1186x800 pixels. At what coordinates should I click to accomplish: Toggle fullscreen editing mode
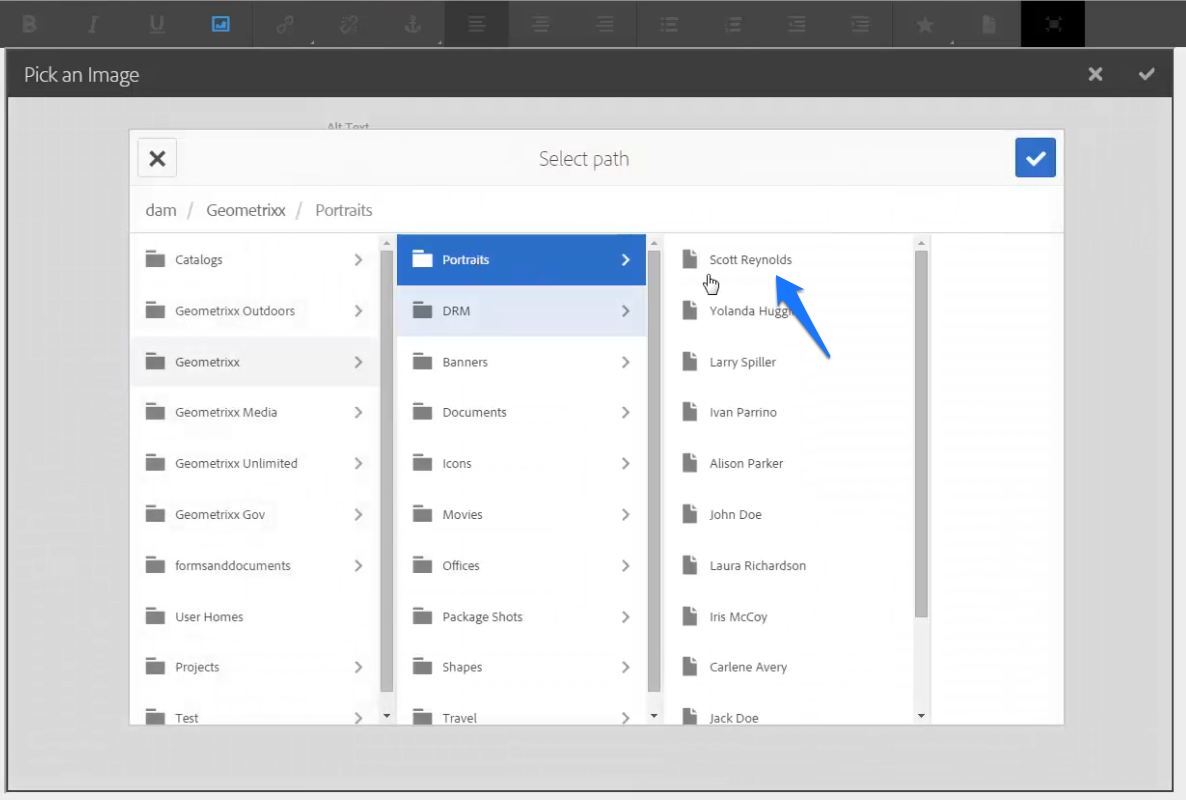(x=1052, y=23)
